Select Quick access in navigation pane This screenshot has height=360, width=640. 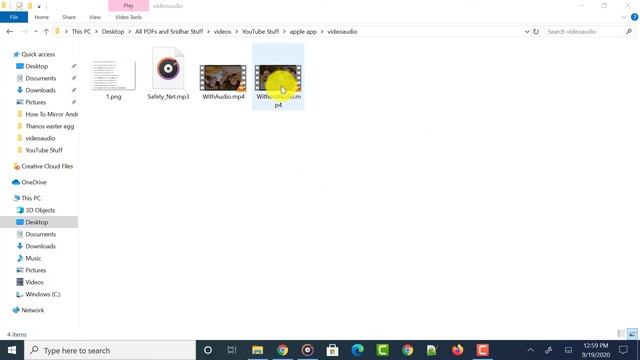[x=38, y=54]
